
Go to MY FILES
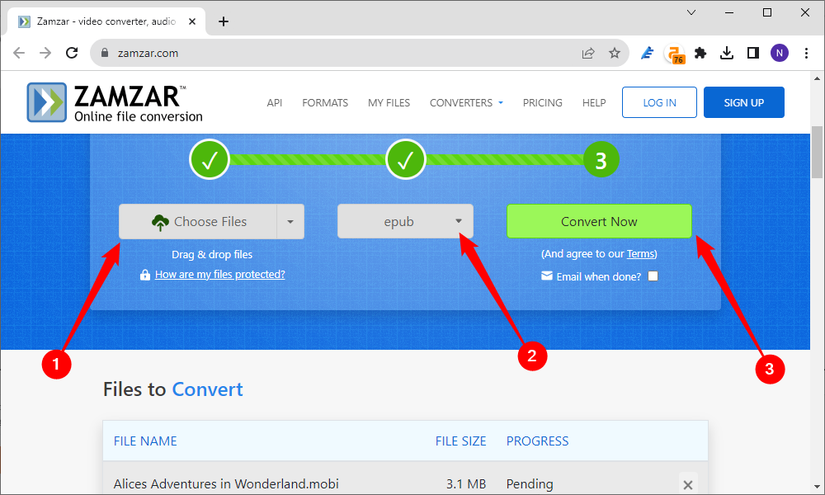point(389,103)
